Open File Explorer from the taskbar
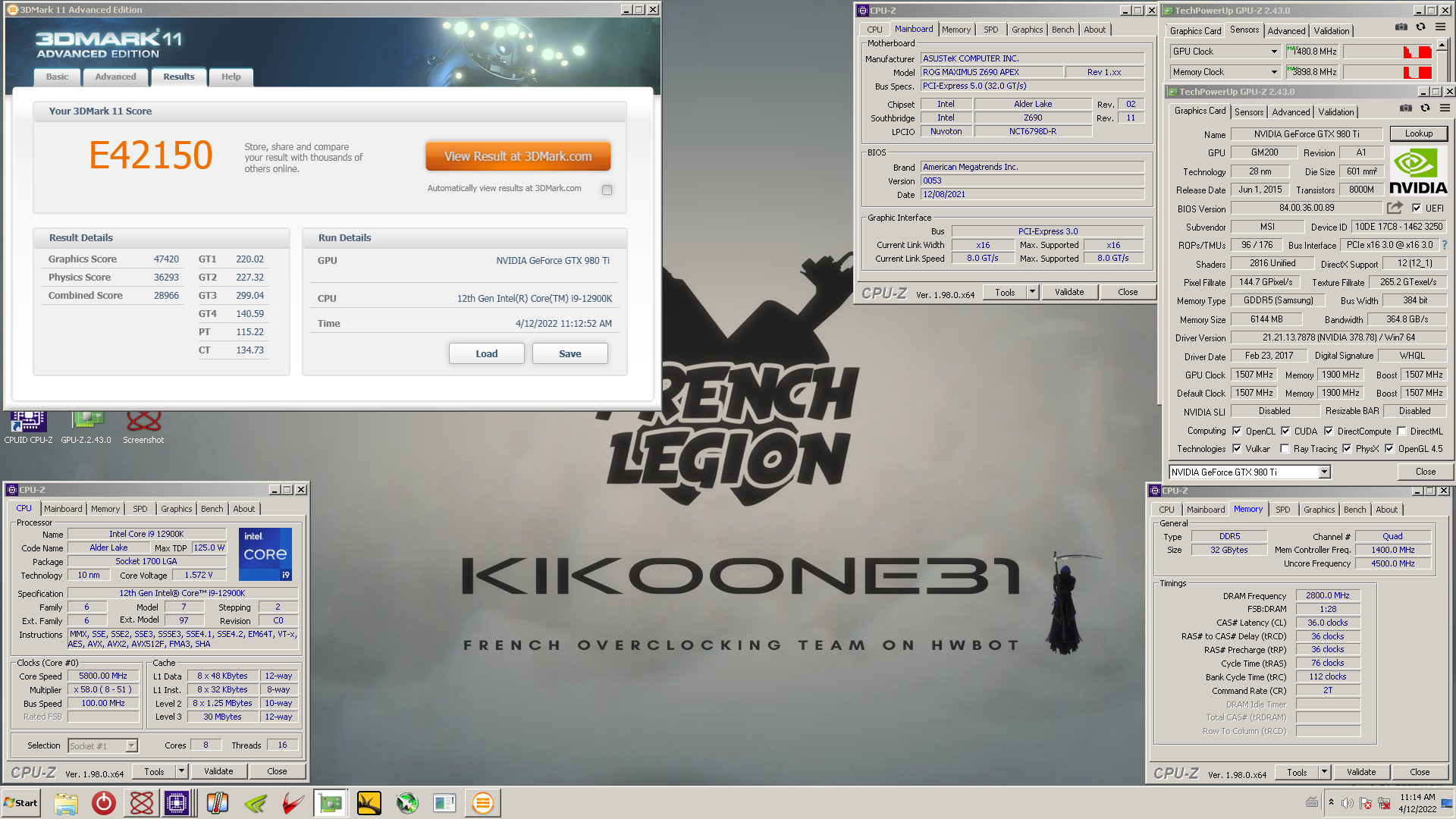1456x819 pixels. (66, 803)
